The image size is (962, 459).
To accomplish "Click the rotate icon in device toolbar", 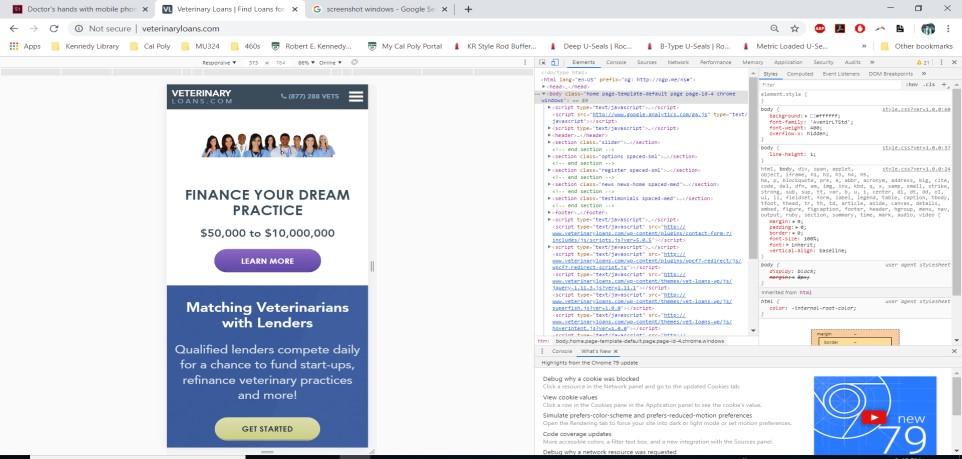I will point(354,63).
